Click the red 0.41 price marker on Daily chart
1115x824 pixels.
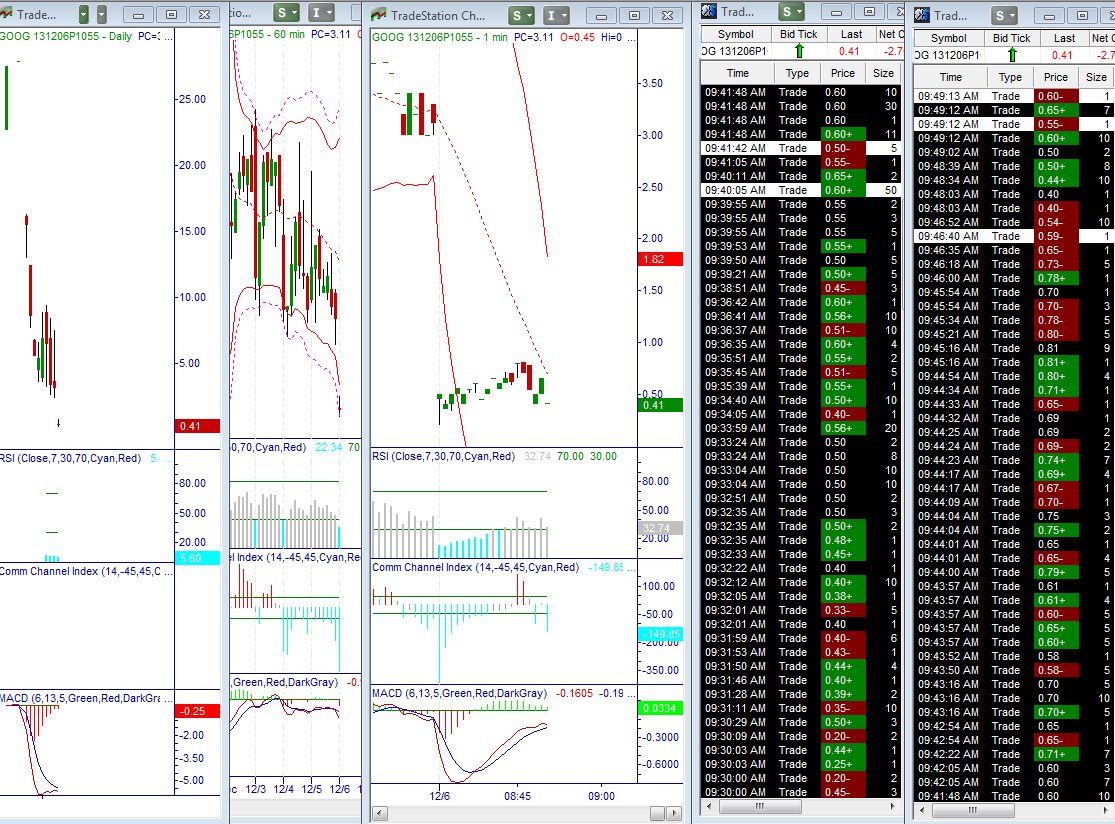click(198, 426)
